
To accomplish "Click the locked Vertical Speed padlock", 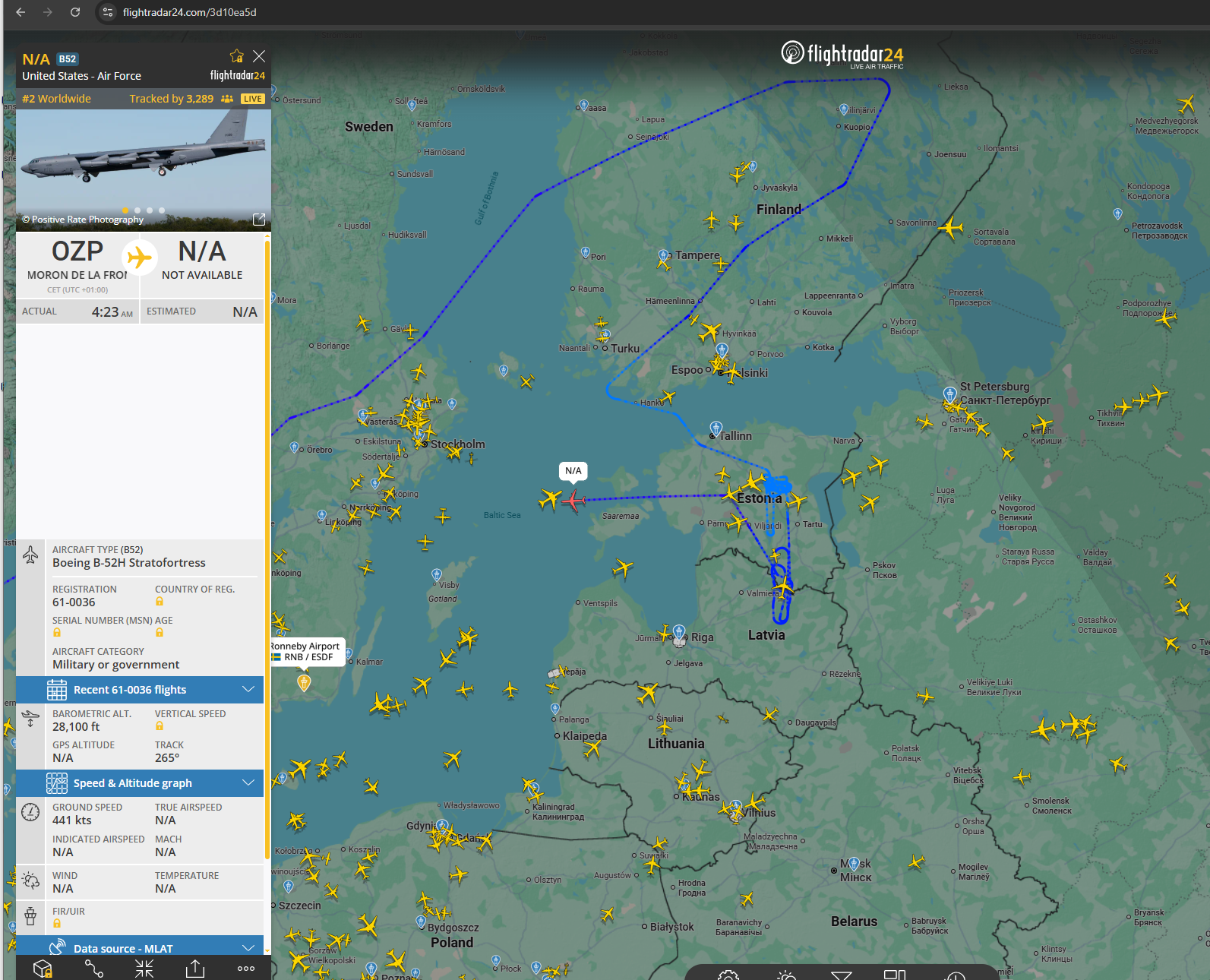I will point(160,726).
